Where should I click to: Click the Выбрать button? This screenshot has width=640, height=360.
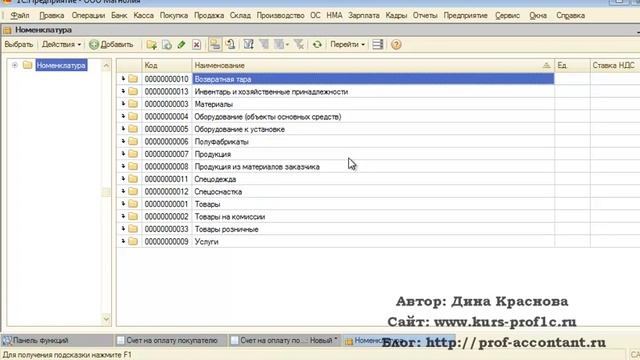point(19,44)
